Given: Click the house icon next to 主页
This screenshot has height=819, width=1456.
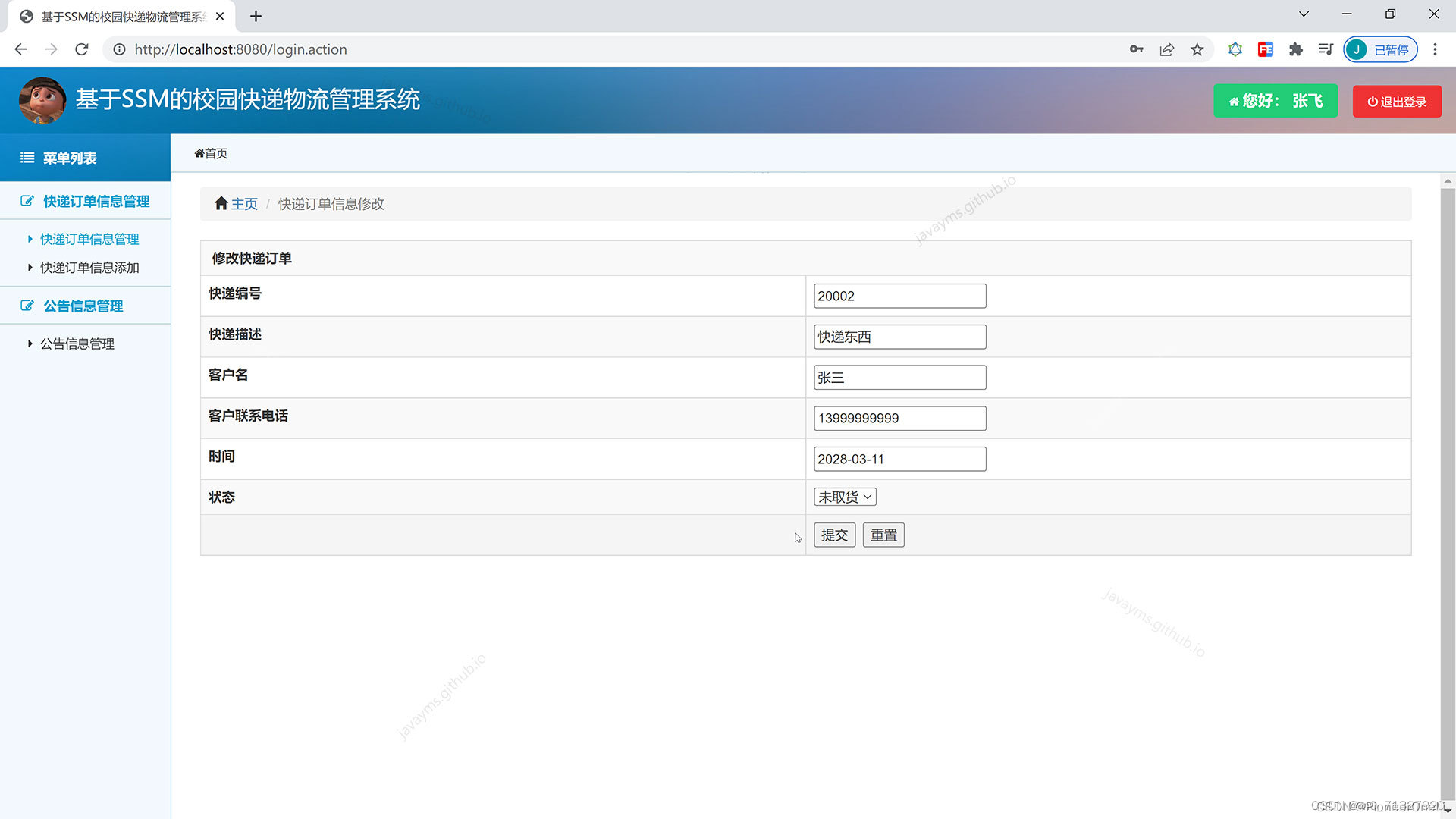Looking at the screenshot, I should pyautogui.click(x=221, y=202).
